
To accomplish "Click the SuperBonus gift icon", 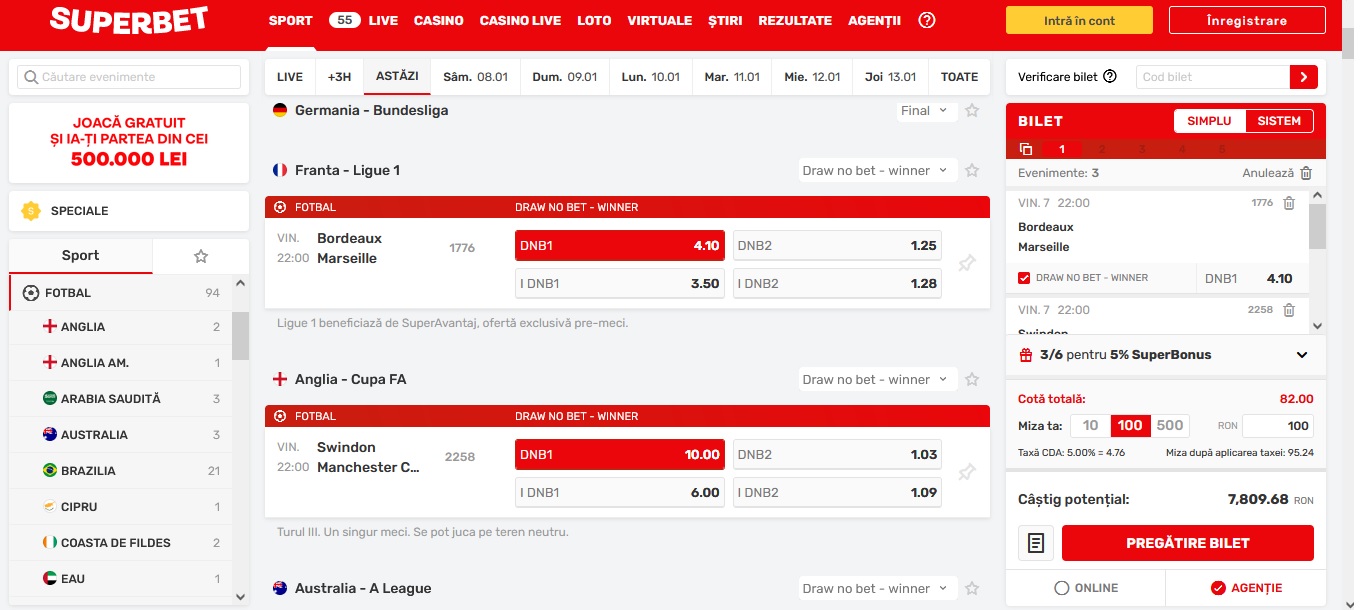I will point(1026,355).
